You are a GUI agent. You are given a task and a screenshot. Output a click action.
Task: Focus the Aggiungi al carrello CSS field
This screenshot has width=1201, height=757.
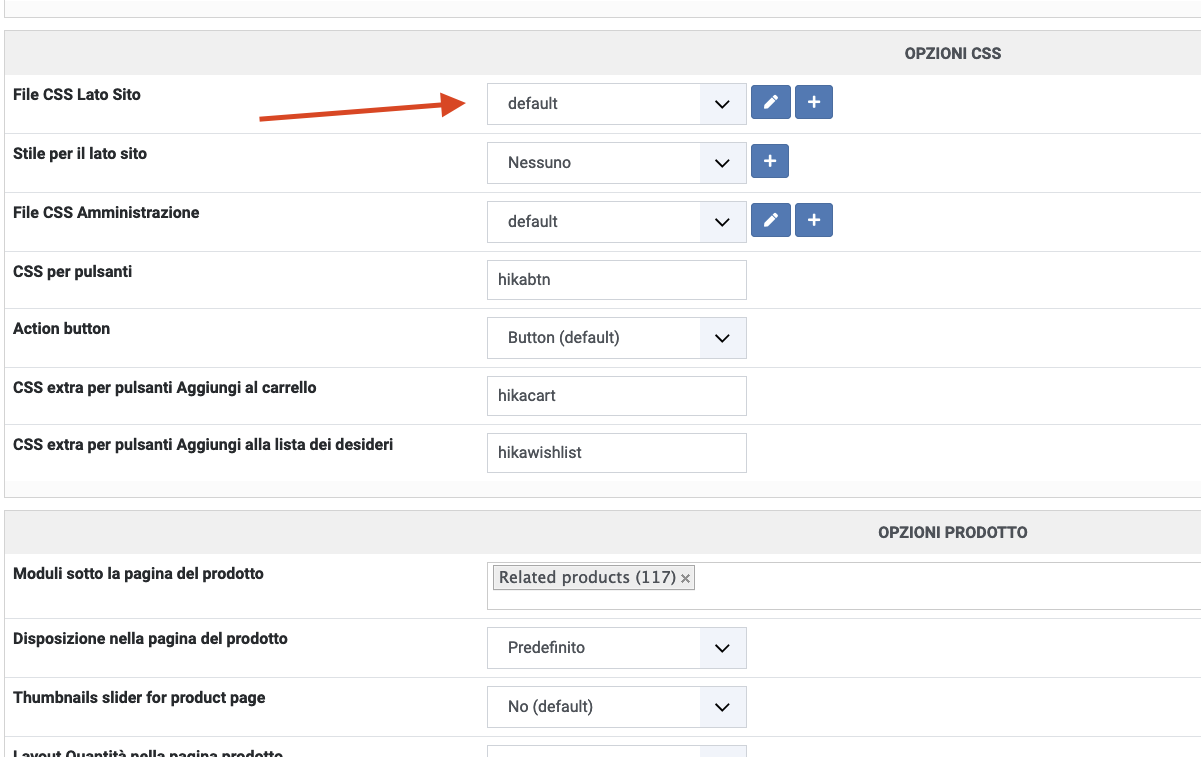[616, 396]
